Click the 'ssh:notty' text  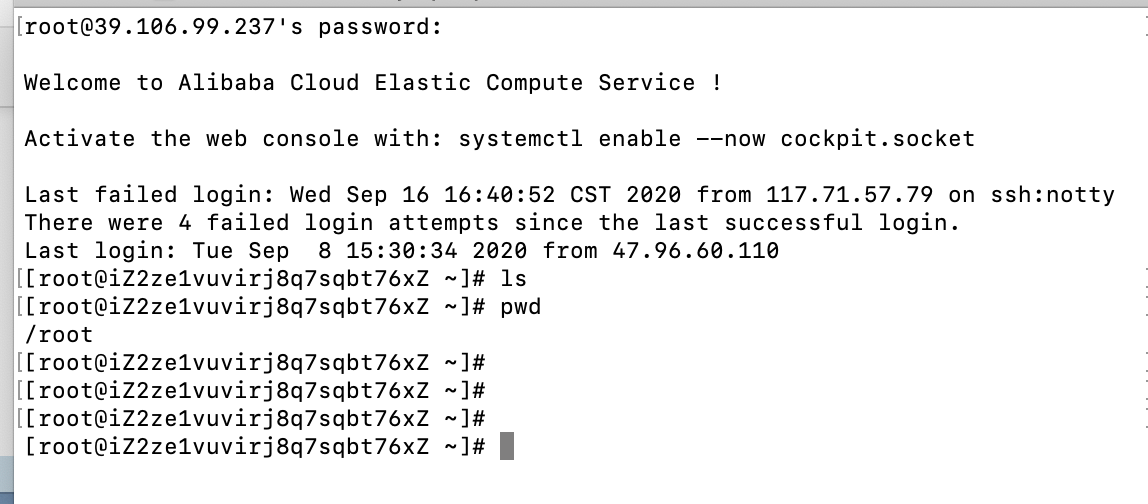click(x=1052, y=195)
